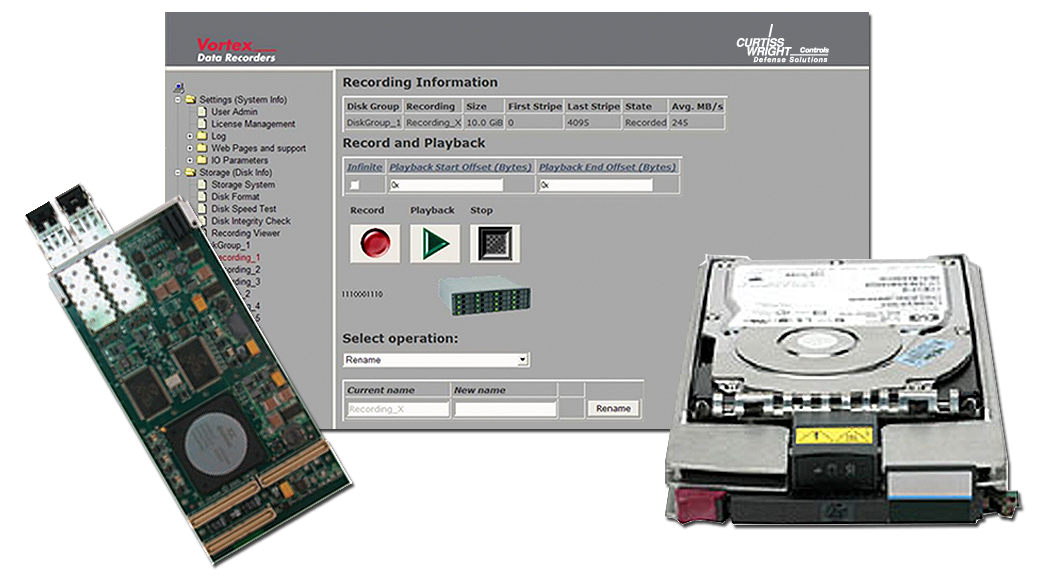This screenshot has height=576, width=1050.
Task: Click the Storage (Disk Info) folder icon
Action: (190, 172)
